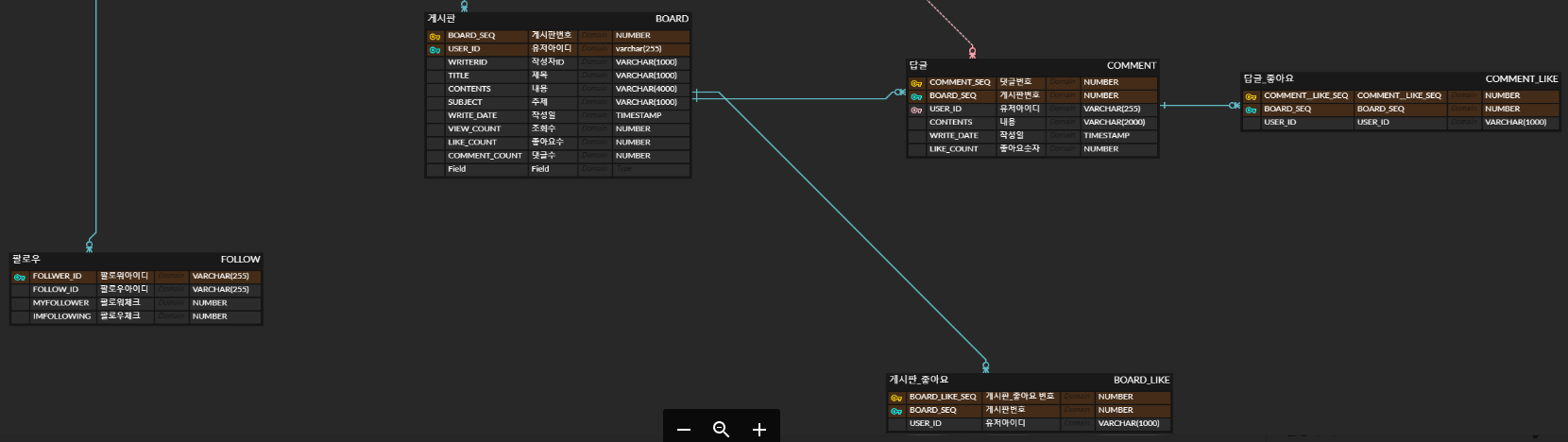Select the 답글 table comment header

click(x=918, y=66)
